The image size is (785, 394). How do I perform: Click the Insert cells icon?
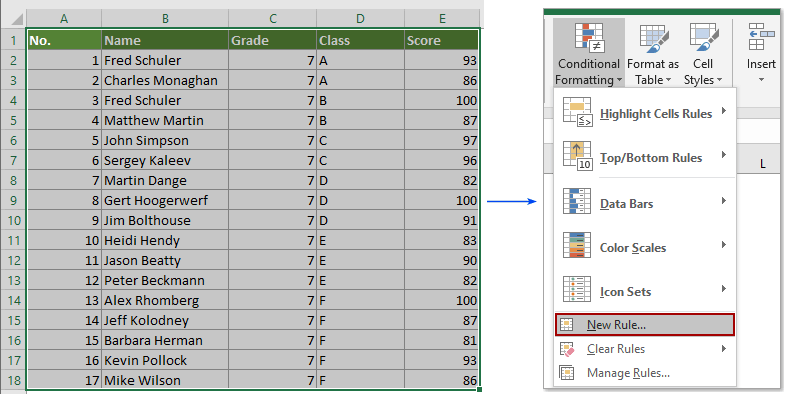pyautogui.click(x=762, y=37)
